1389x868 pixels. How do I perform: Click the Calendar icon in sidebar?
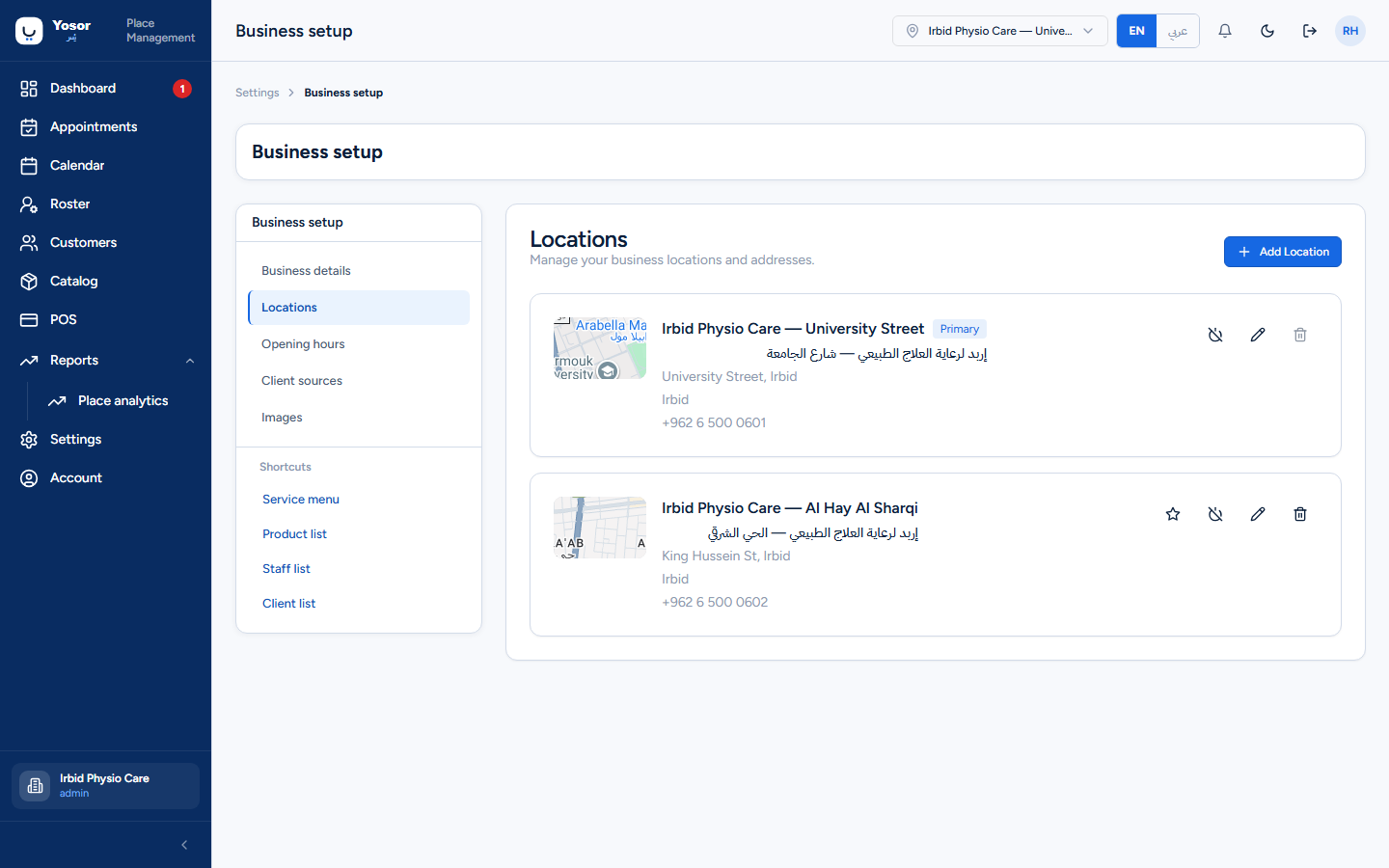pos(29,165)
